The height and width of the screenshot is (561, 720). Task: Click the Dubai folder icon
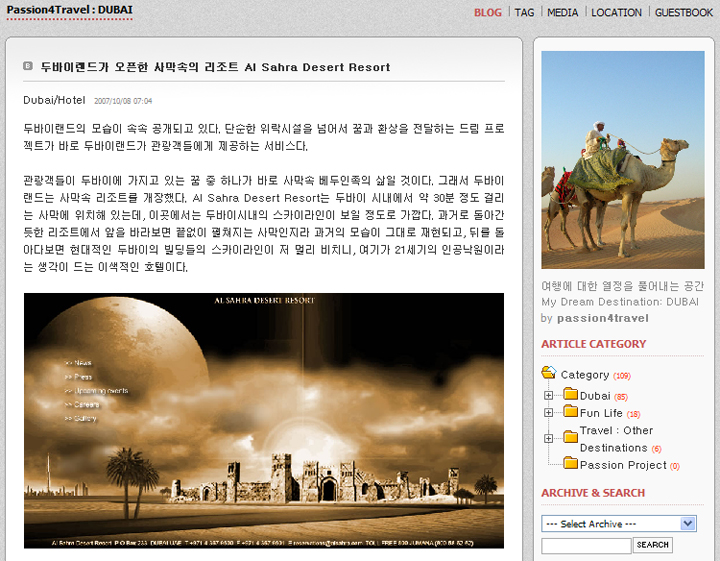[570, 394]
